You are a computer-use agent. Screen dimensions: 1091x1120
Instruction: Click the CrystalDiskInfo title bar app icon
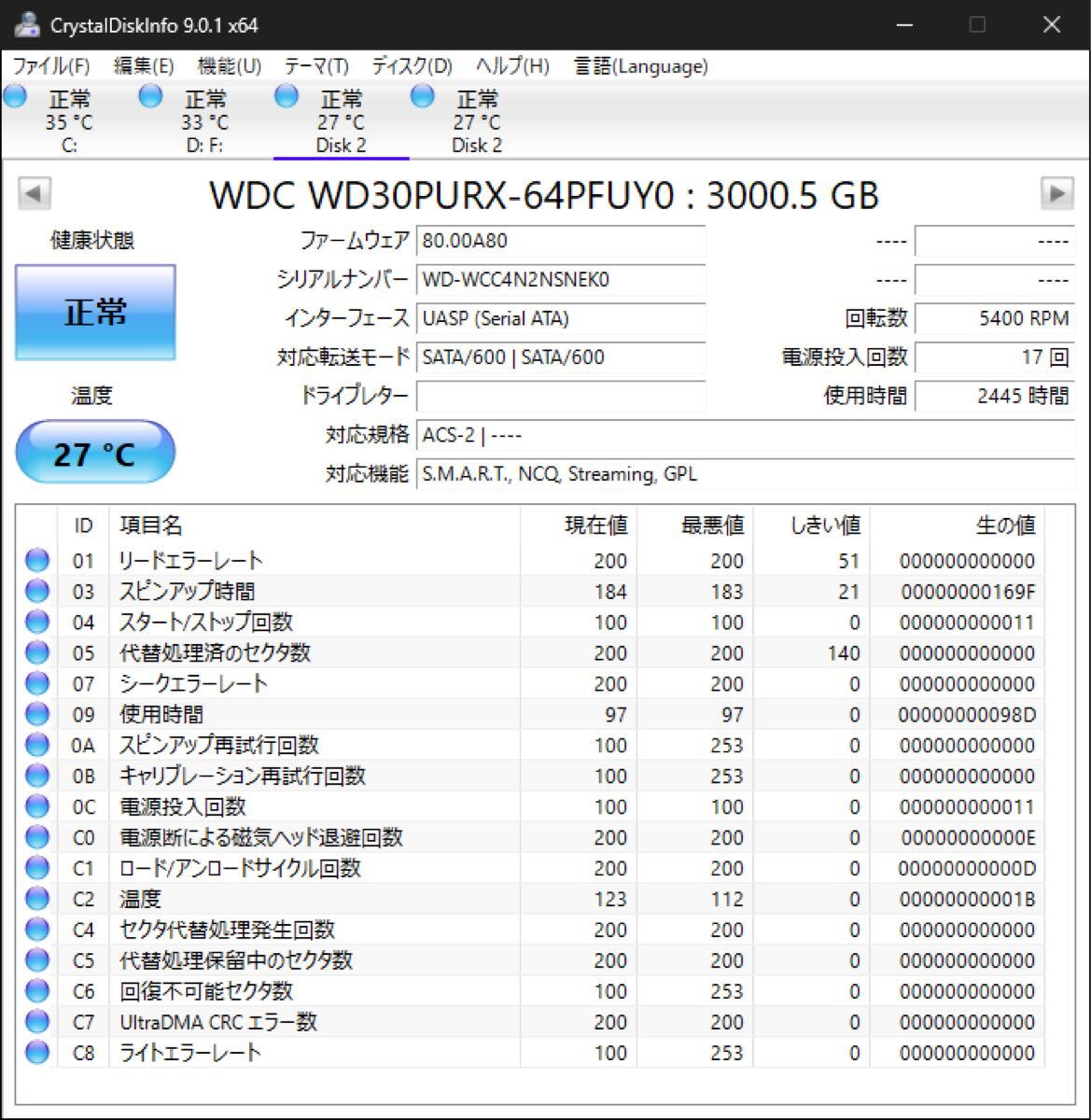(26, 25)
